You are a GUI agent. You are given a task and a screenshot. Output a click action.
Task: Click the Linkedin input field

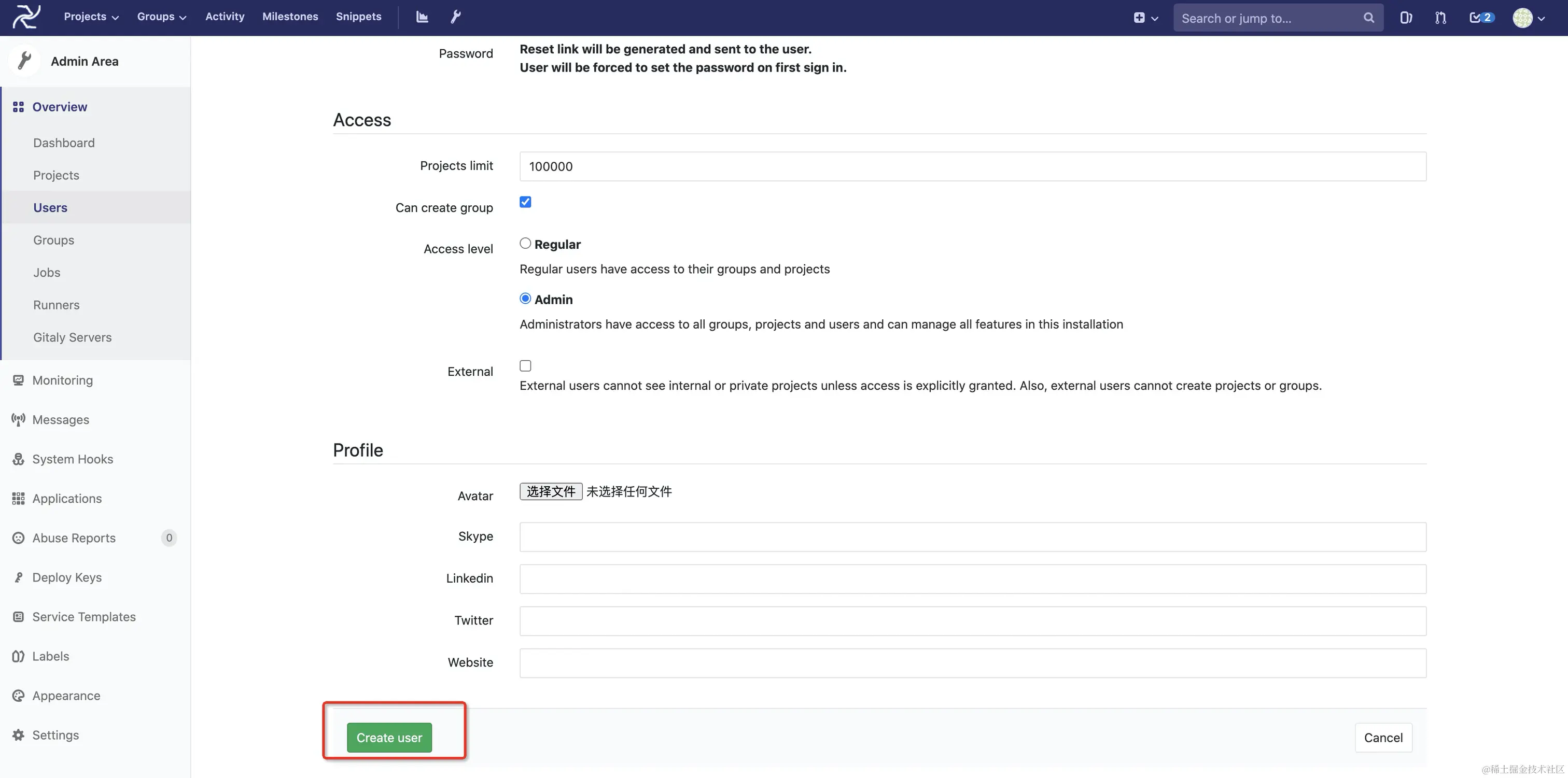(973, 579)
